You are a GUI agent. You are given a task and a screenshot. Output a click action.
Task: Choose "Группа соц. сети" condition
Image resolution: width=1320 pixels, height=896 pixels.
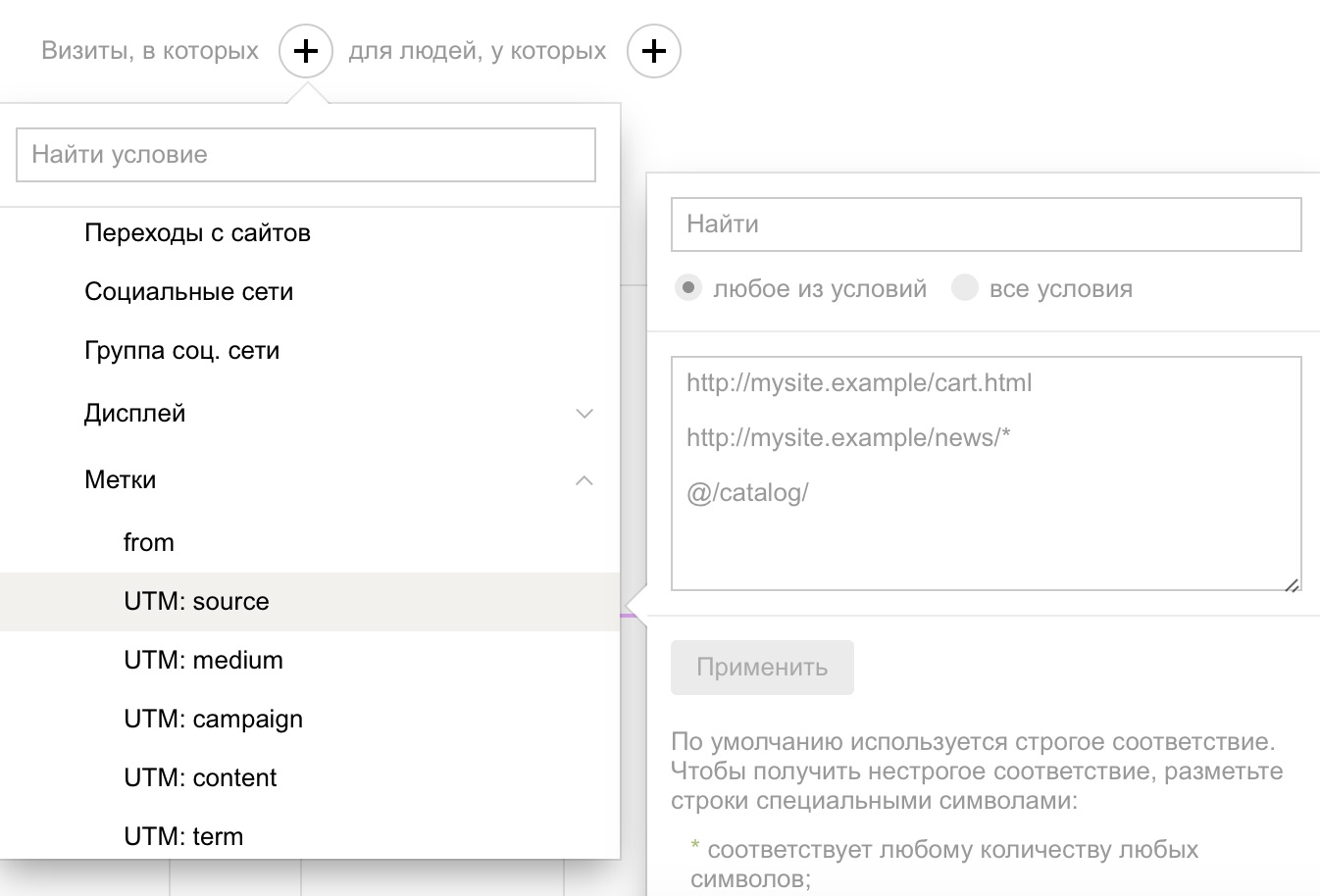click(x=181, y=350)
